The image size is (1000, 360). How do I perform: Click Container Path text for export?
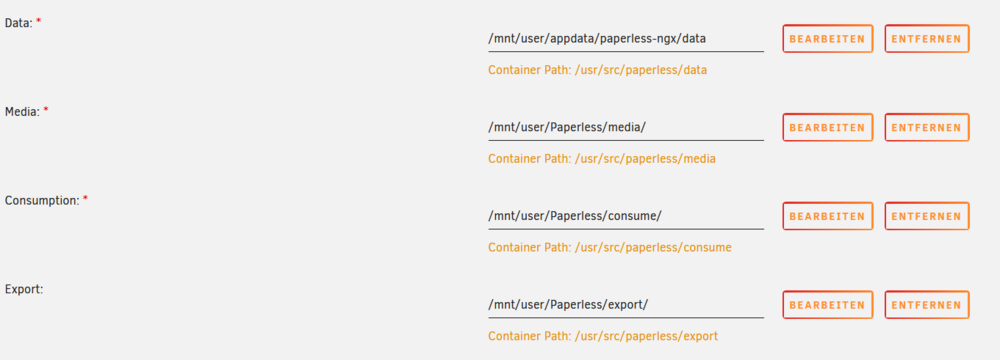603,336
